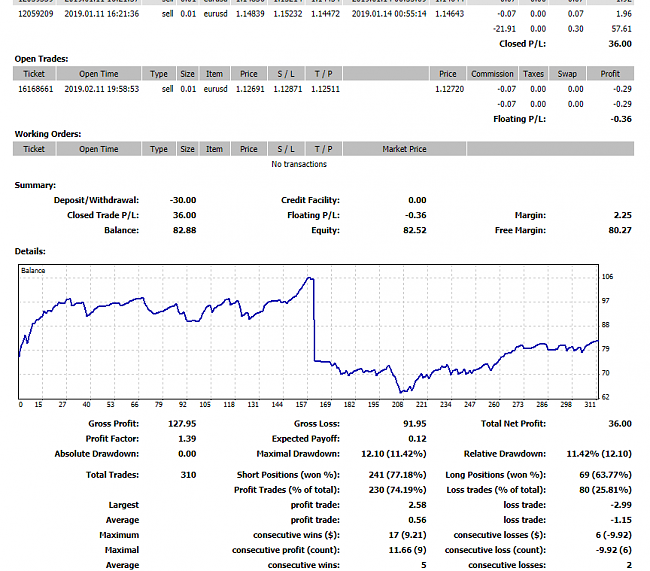The image size is (650, 571).
Task: Select the Deposit/Withdrawal value -30.00
Action: 183,200
